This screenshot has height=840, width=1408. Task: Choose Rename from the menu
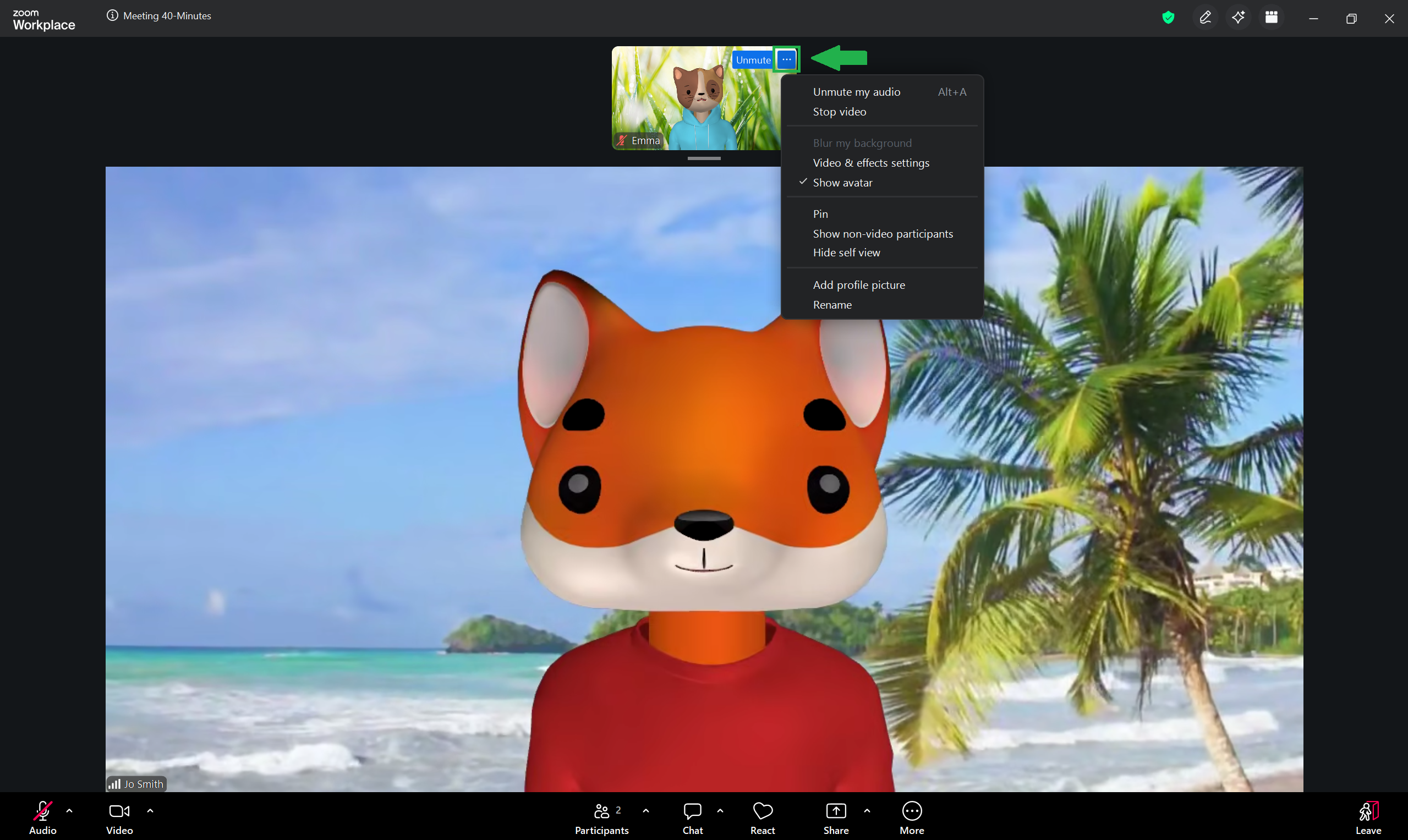point(882,305)
